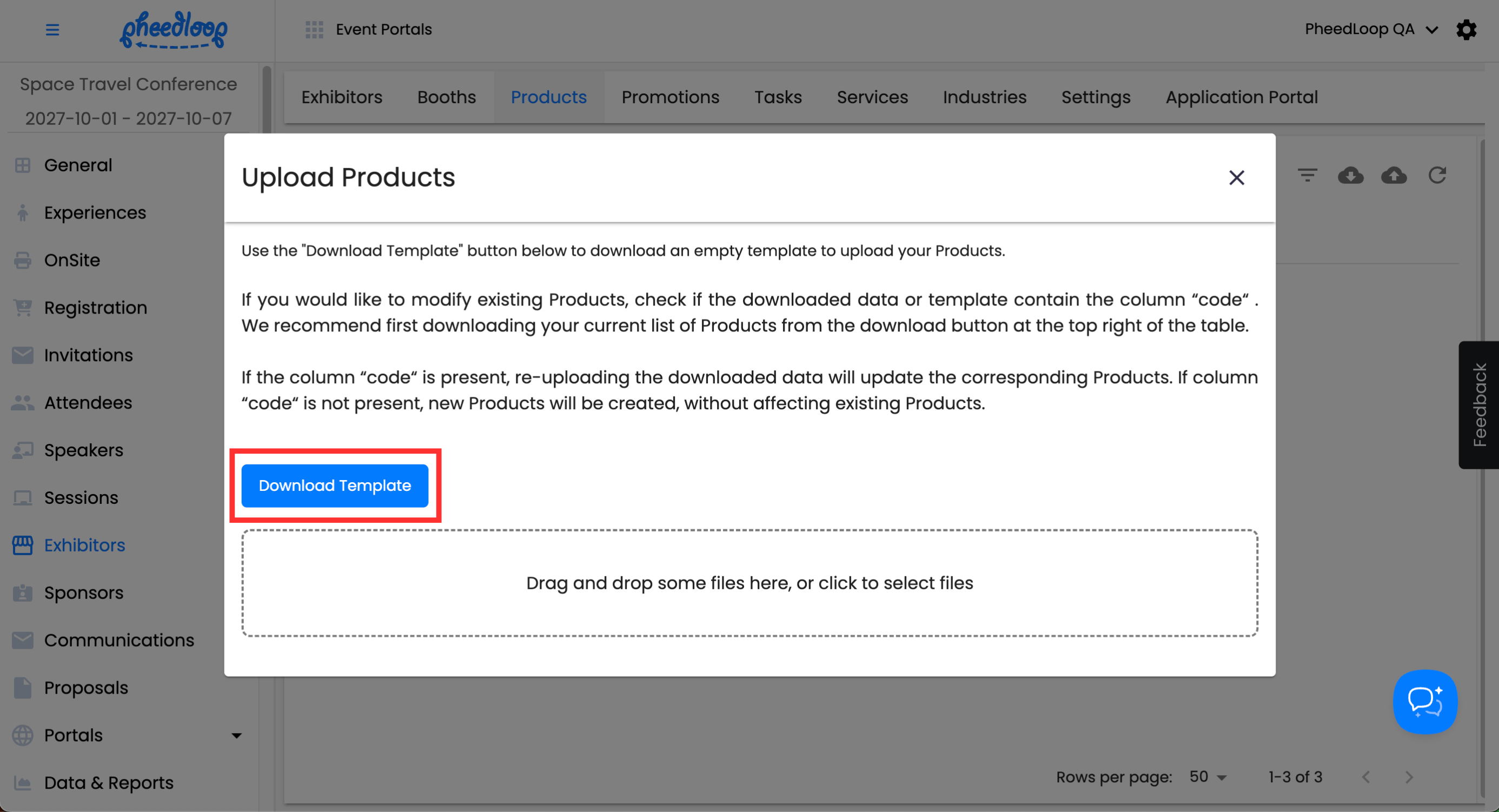This screenshot has width=1499, height=812.
Task: Open Registration in the sidebar
Action: pos(95,308)
